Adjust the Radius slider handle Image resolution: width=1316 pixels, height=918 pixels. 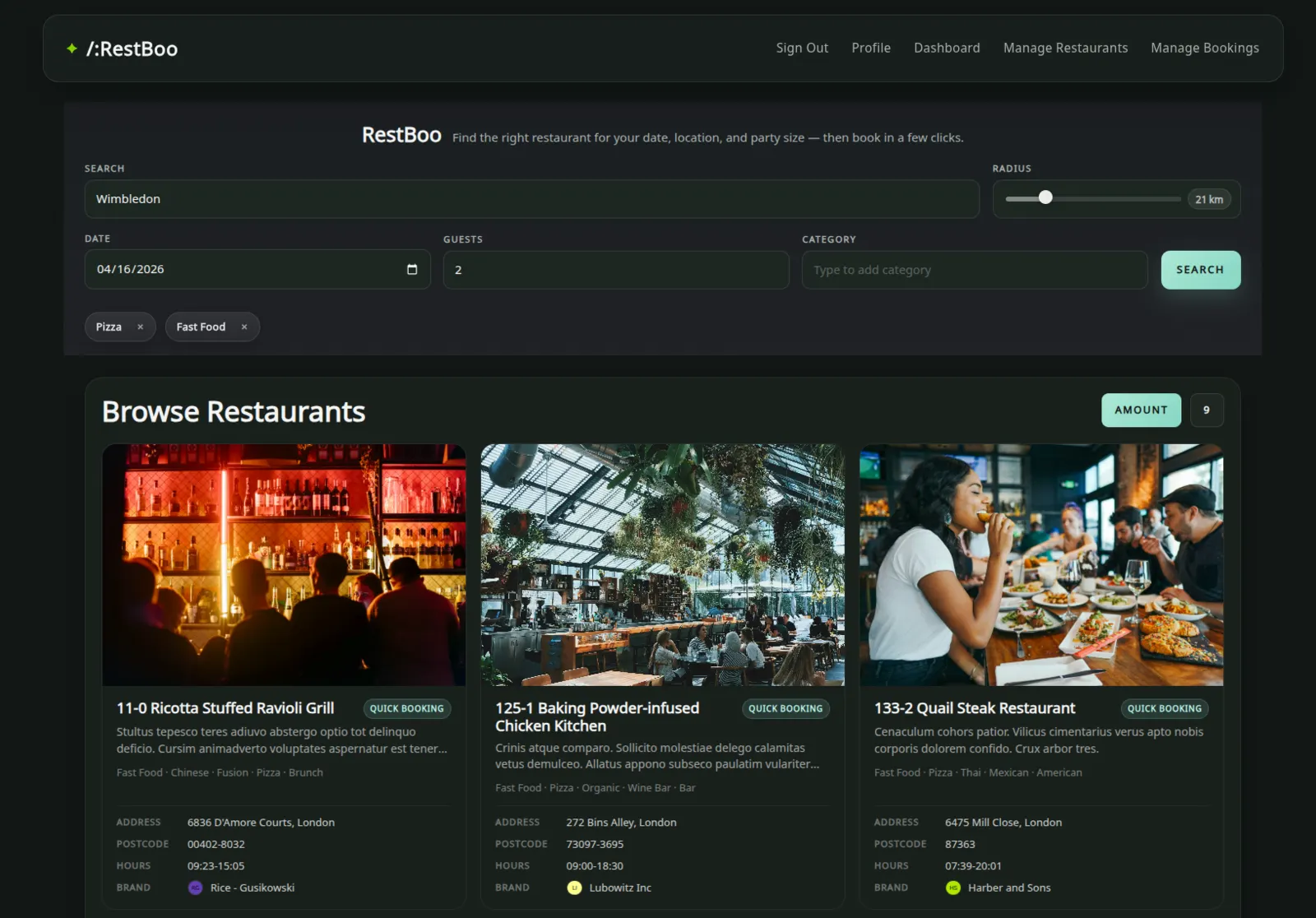click(x=1045, y=197)
